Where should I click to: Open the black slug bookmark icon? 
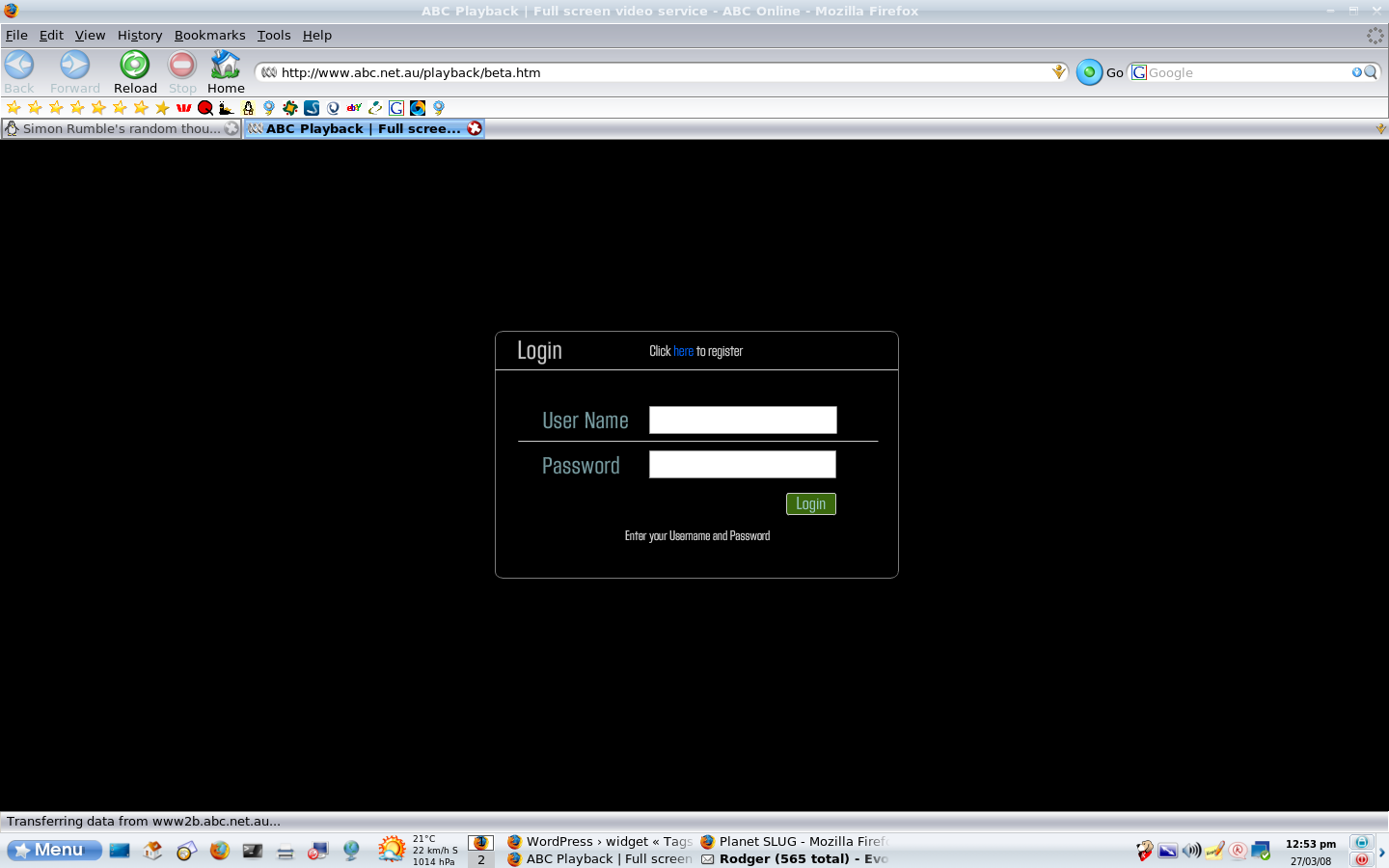[227, 108]
